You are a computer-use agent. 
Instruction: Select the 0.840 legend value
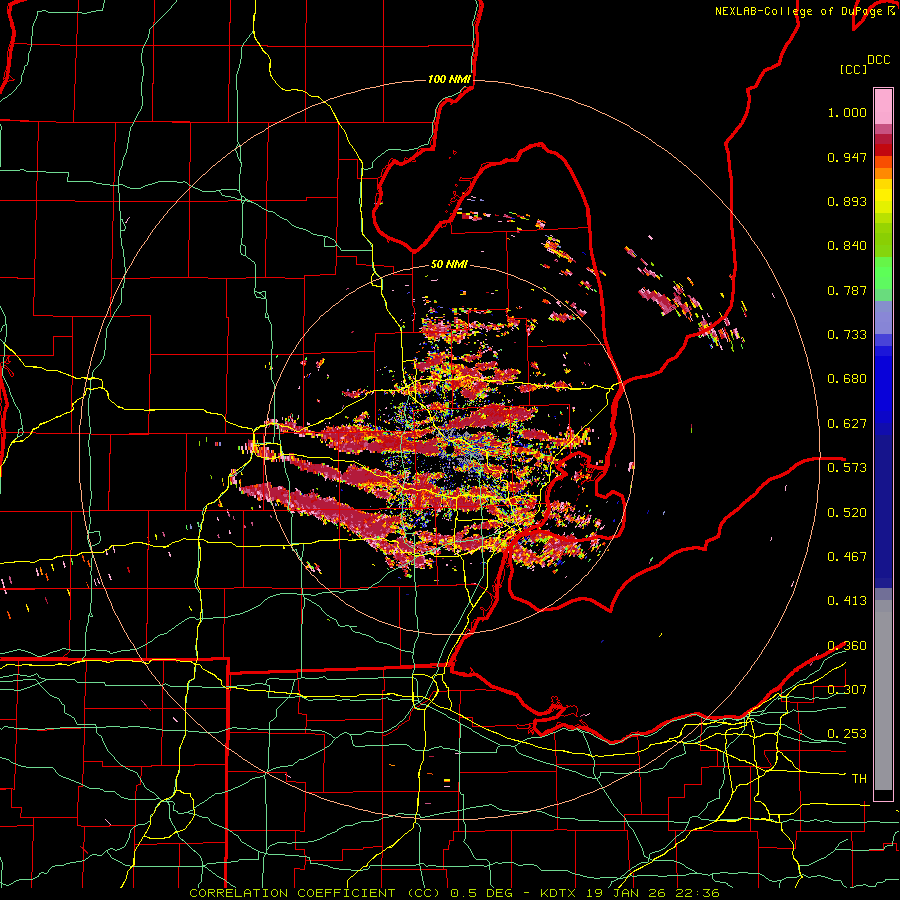[847, 246]
